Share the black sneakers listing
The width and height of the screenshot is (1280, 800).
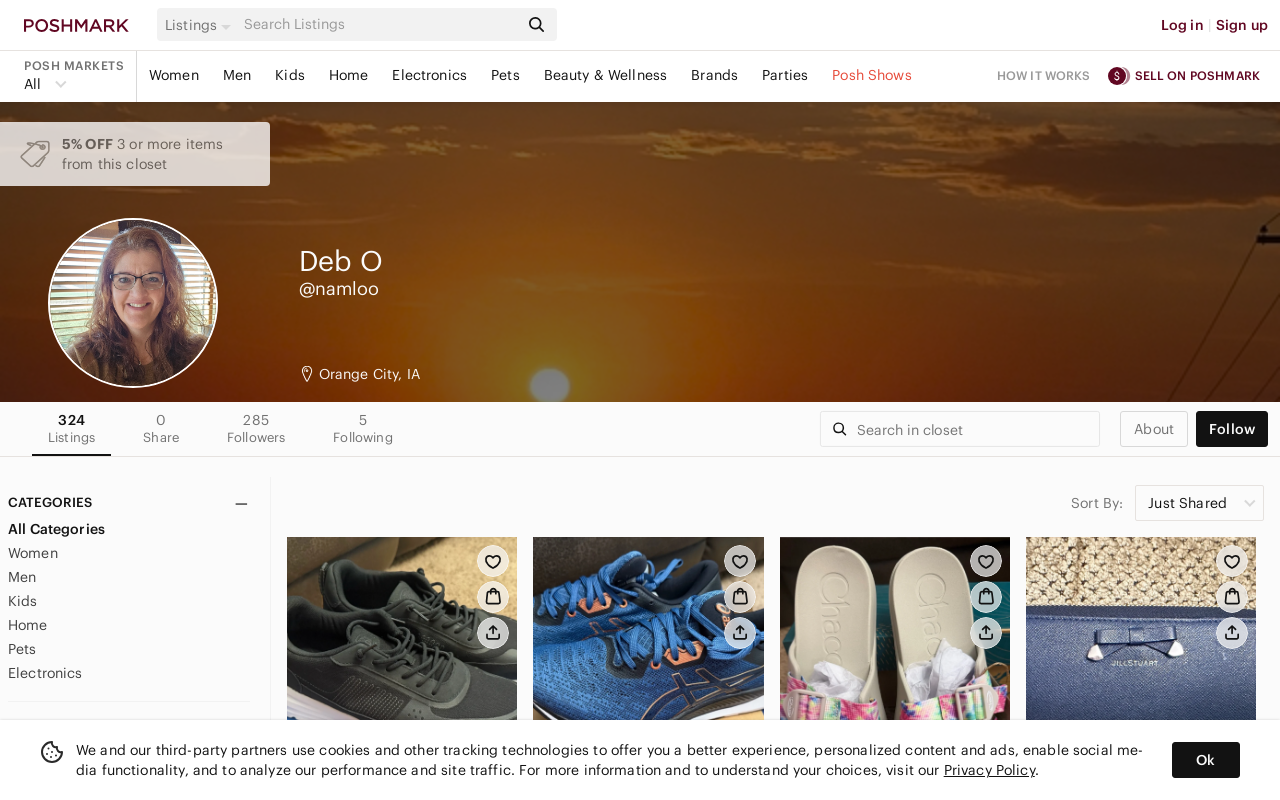click(x=493, y=633)
